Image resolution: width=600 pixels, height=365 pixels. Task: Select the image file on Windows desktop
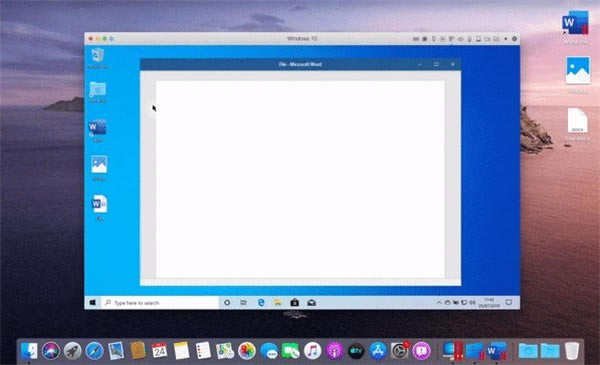[99, 168]
